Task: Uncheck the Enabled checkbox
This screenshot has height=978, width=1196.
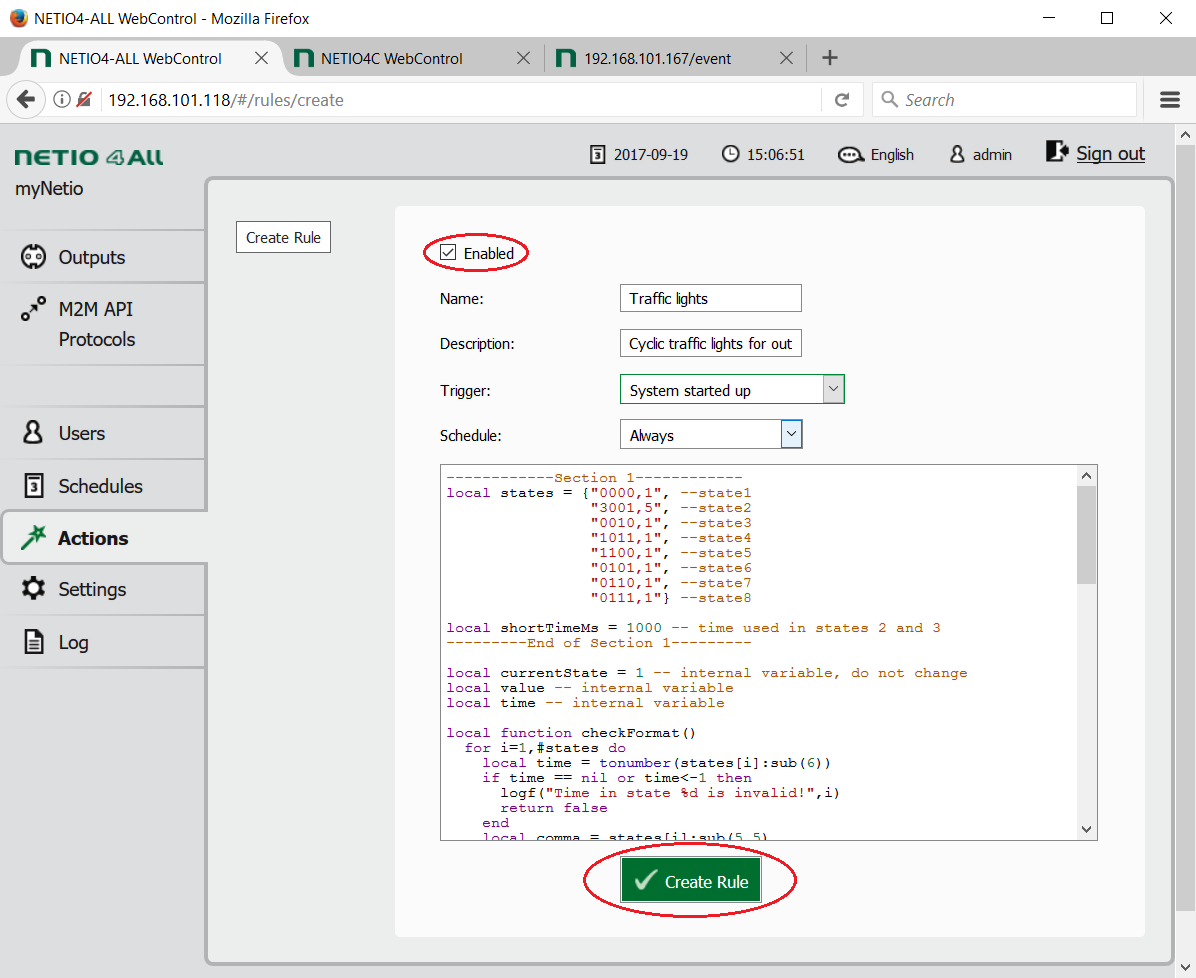Action: [448, 253]
